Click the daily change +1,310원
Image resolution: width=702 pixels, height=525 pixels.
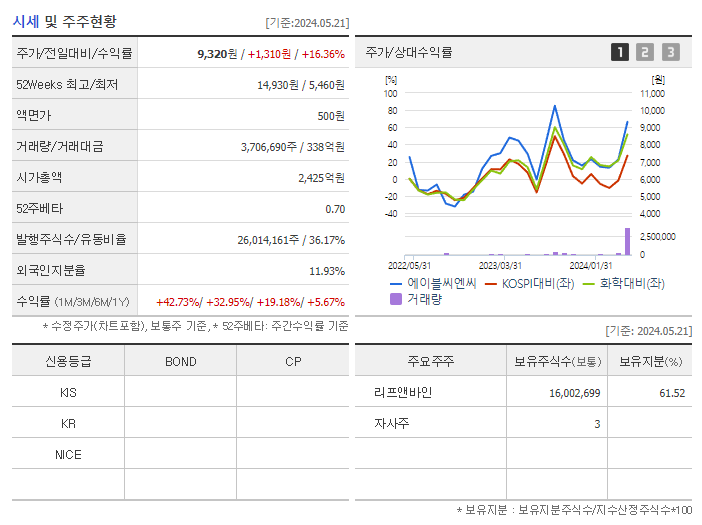click(270, 54)
